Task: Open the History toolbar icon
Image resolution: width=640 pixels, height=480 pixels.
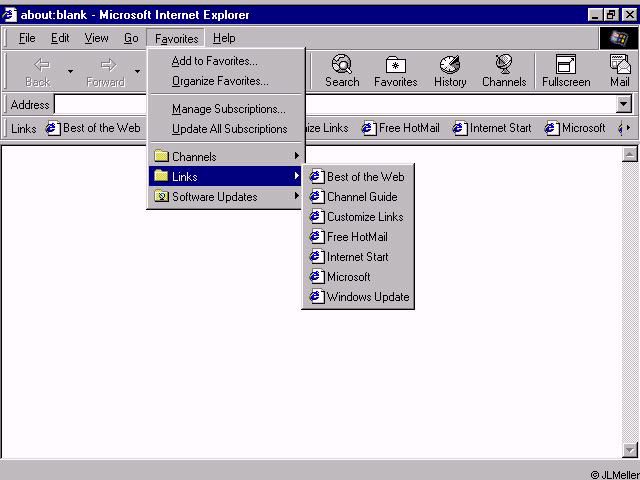Action: pos(450,64)
